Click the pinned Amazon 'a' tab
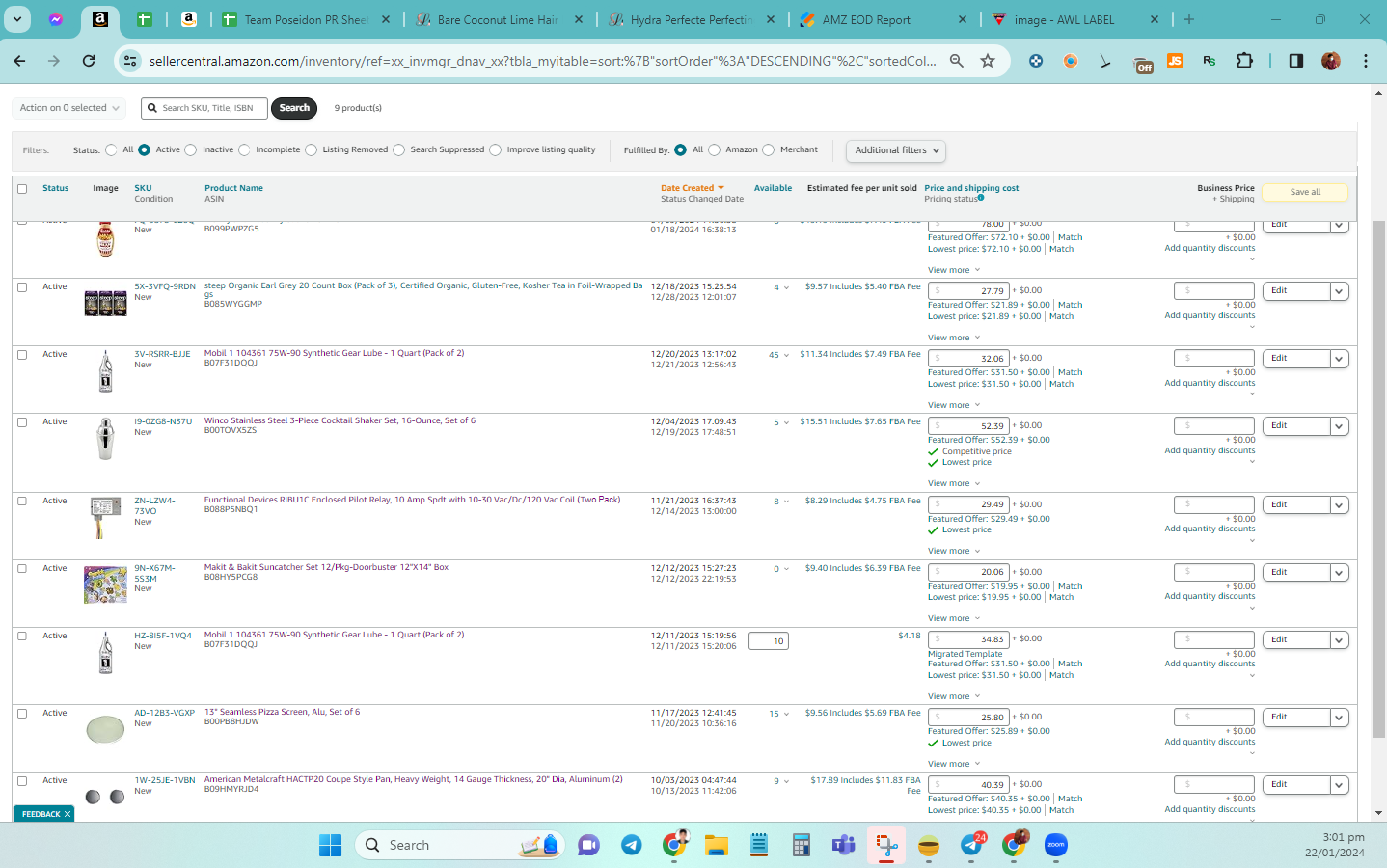 click(99, 19)
